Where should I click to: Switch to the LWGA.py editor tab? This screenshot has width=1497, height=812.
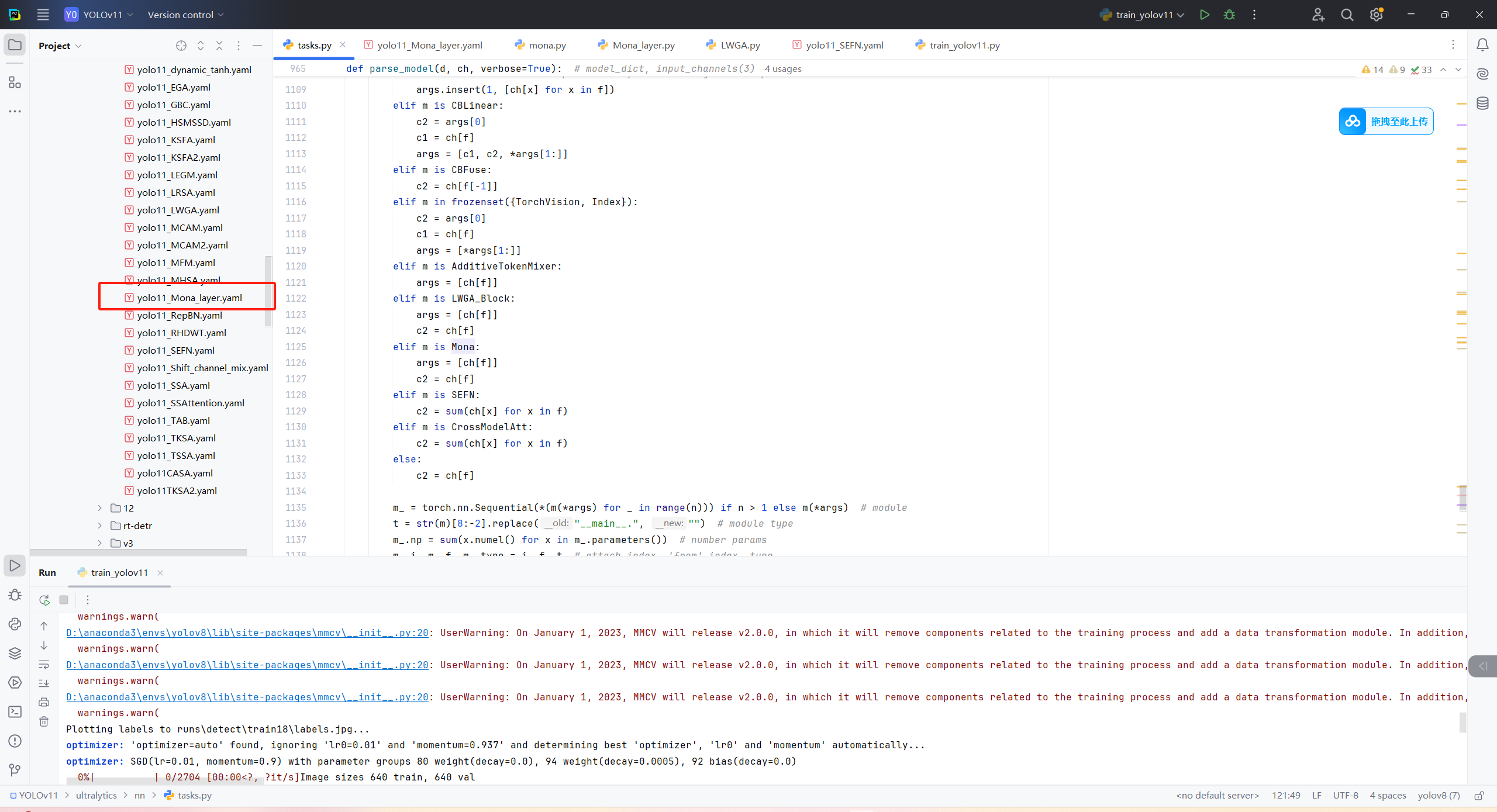(740, 45)
